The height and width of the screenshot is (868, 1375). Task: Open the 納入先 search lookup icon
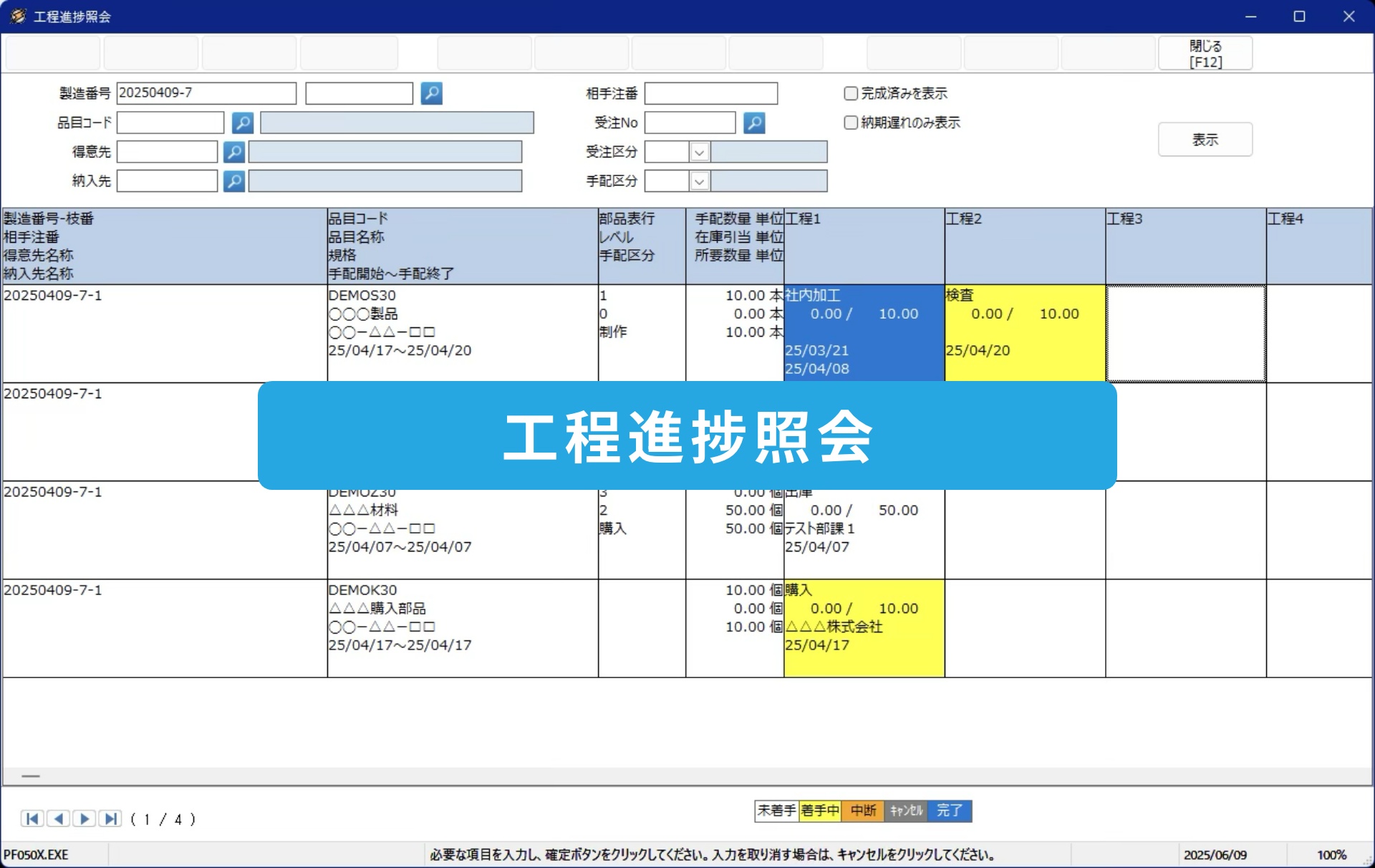click(x=234, y=181)
